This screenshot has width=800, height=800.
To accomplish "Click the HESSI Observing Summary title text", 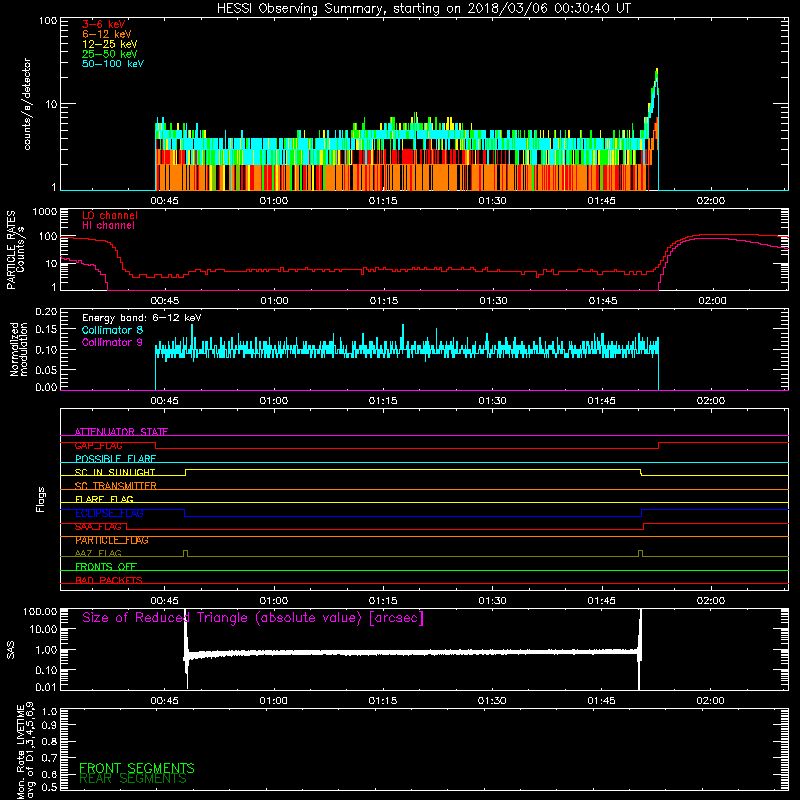I will coord(423,9).
